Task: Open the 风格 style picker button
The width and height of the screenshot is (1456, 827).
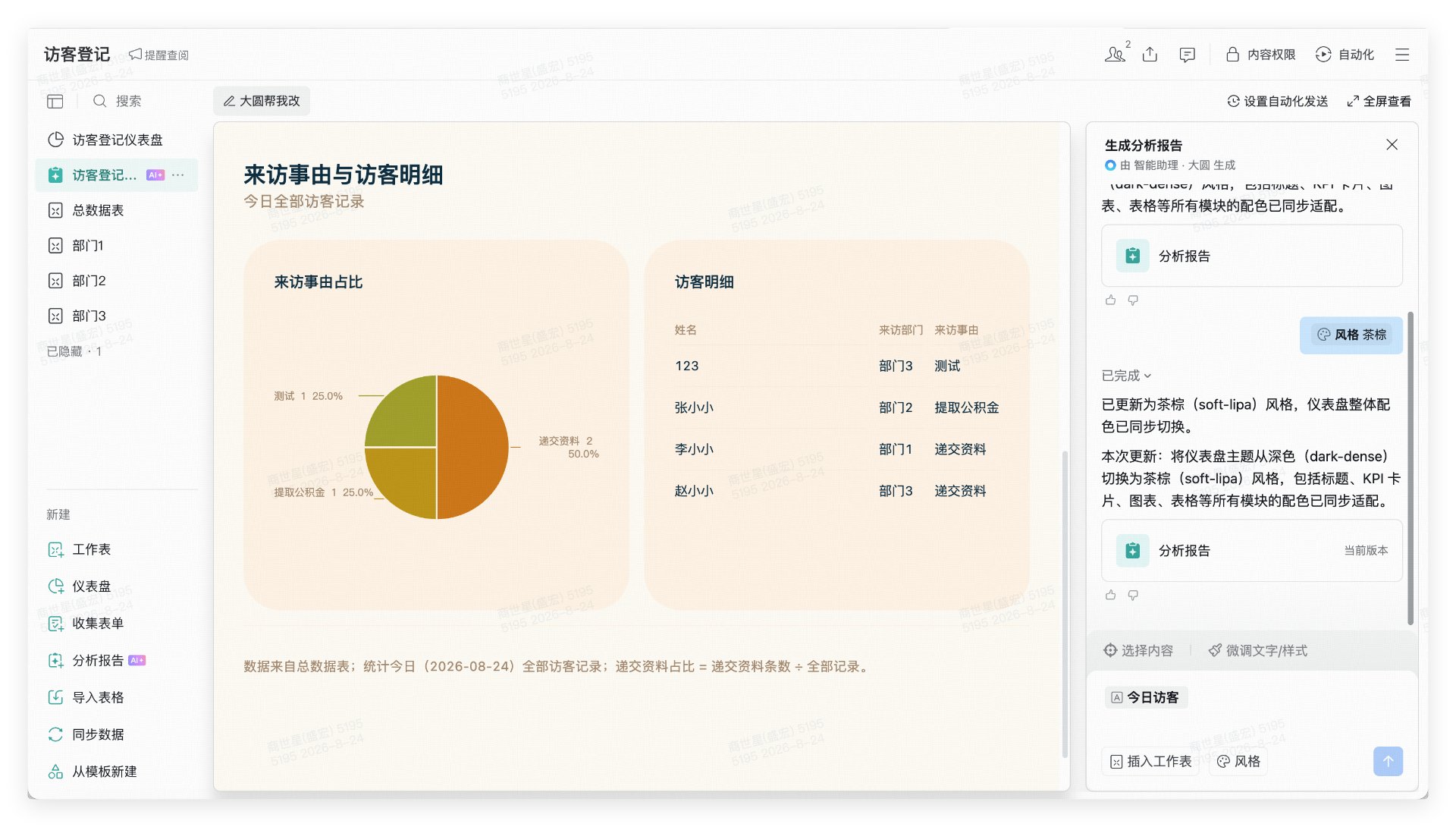Action: click(x=1238, y=761)
